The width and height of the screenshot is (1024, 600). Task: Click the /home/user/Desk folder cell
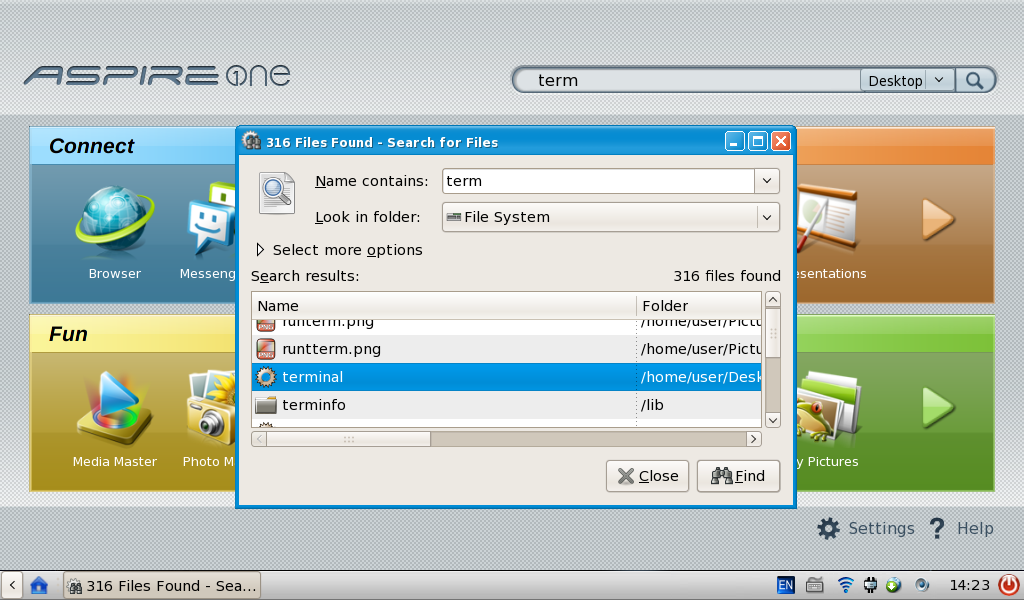(x=700, y=377)
